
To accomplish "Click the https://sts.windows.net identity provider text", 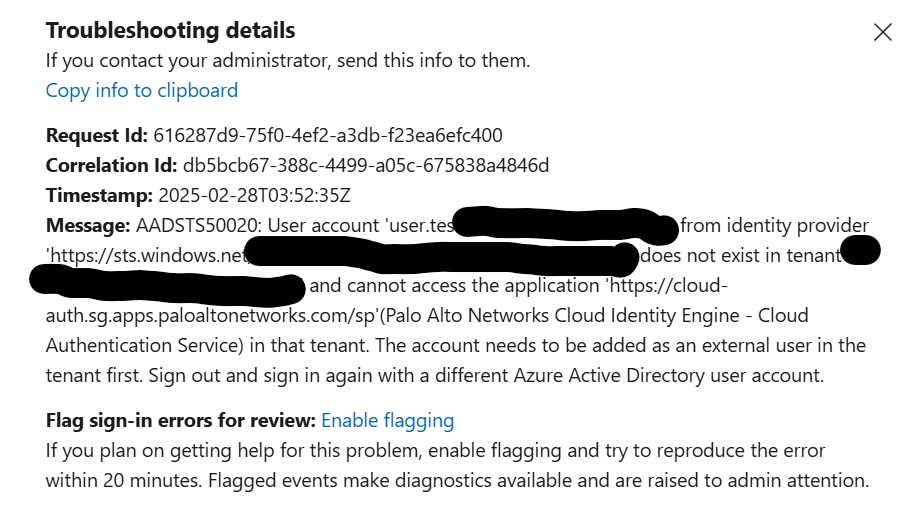I will [x=146, y=256].
